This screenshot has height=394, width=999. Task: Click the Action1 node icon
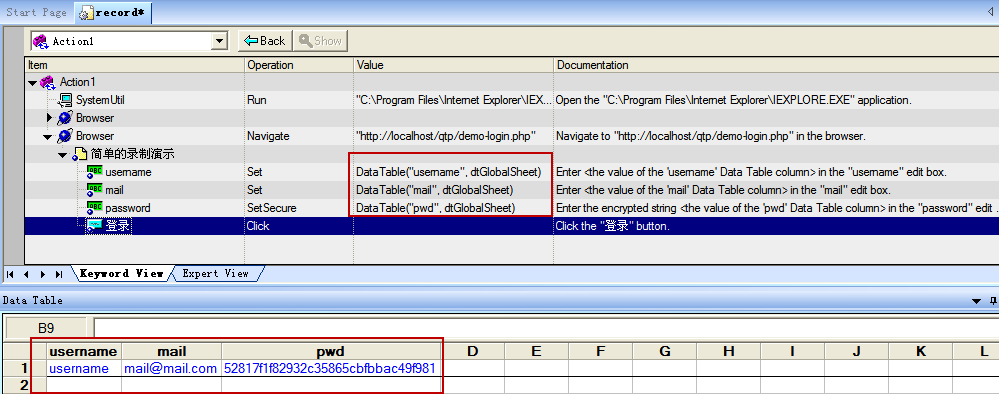point(48,82)
